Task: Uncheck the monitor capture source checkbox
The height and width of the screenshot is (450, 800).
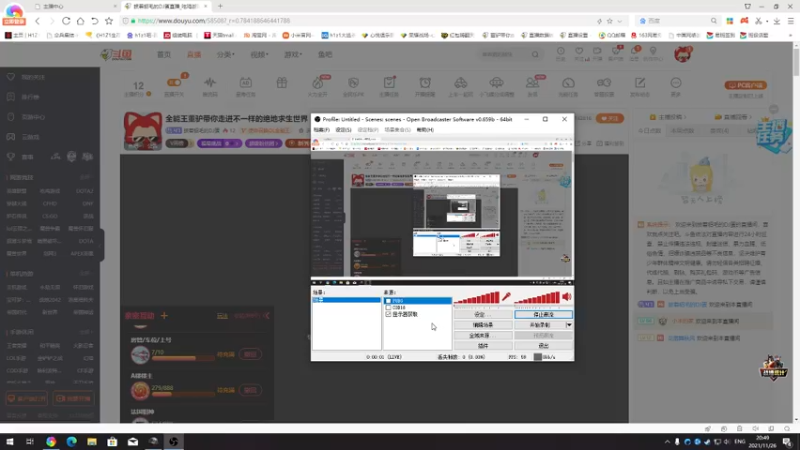Action: pos(388,314)
